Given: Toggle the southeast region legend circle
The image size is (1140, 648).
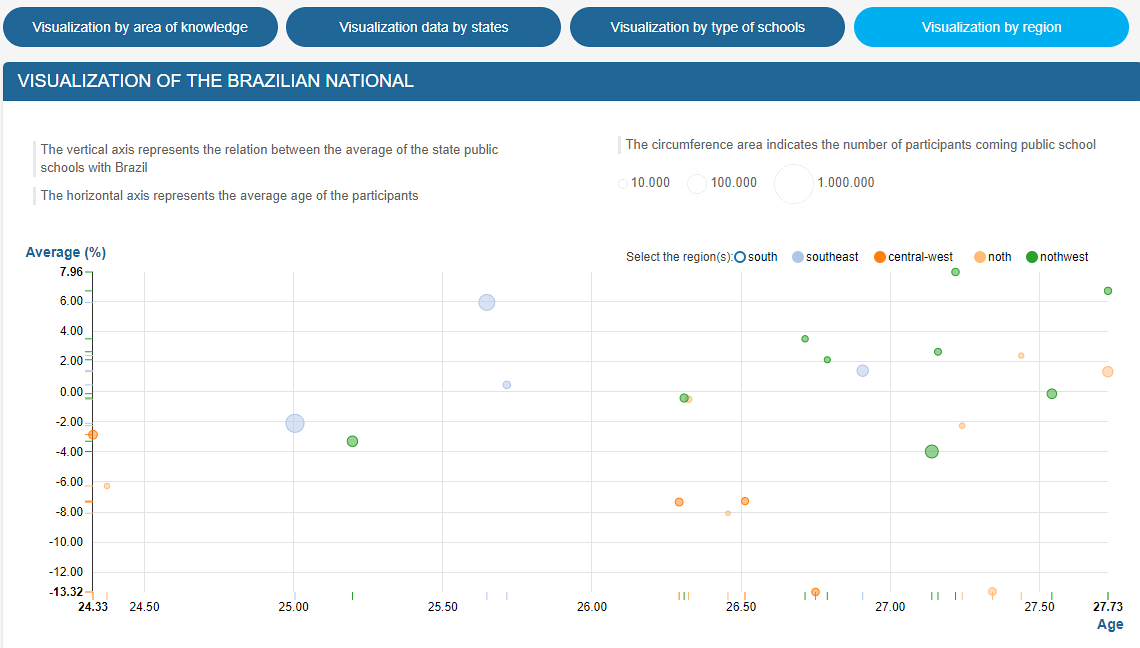Looking at the screenshot, I should coord(798,257).
